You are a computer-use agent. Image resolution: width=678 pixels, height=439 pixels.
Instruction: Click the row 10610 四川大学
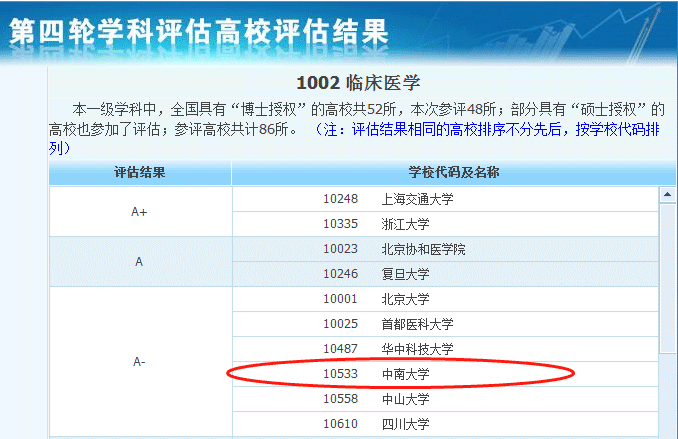445,424
